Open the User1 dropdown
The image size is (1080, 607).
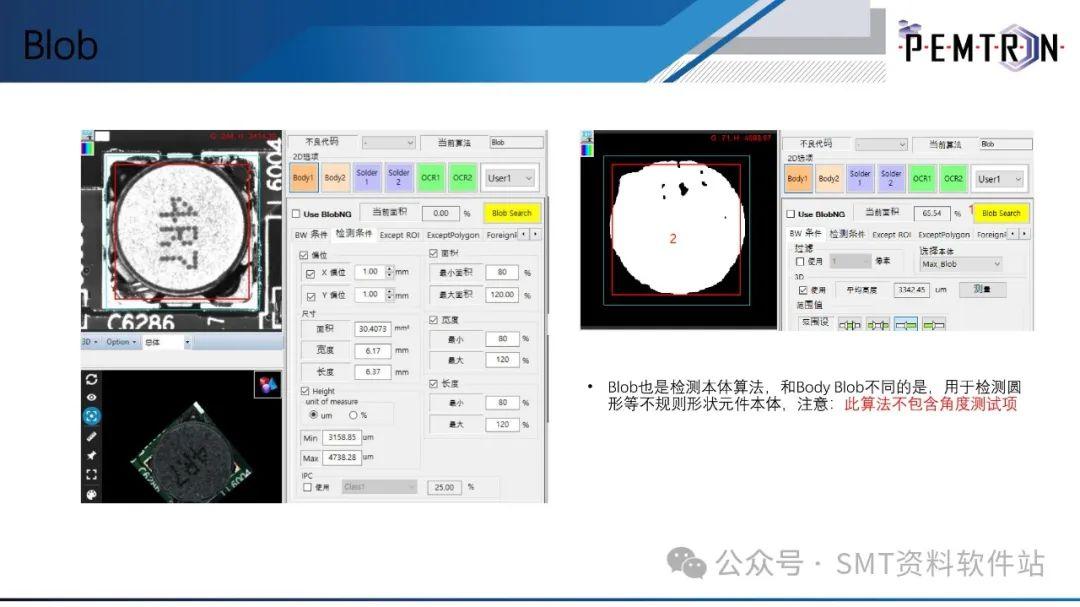point(510,178)
